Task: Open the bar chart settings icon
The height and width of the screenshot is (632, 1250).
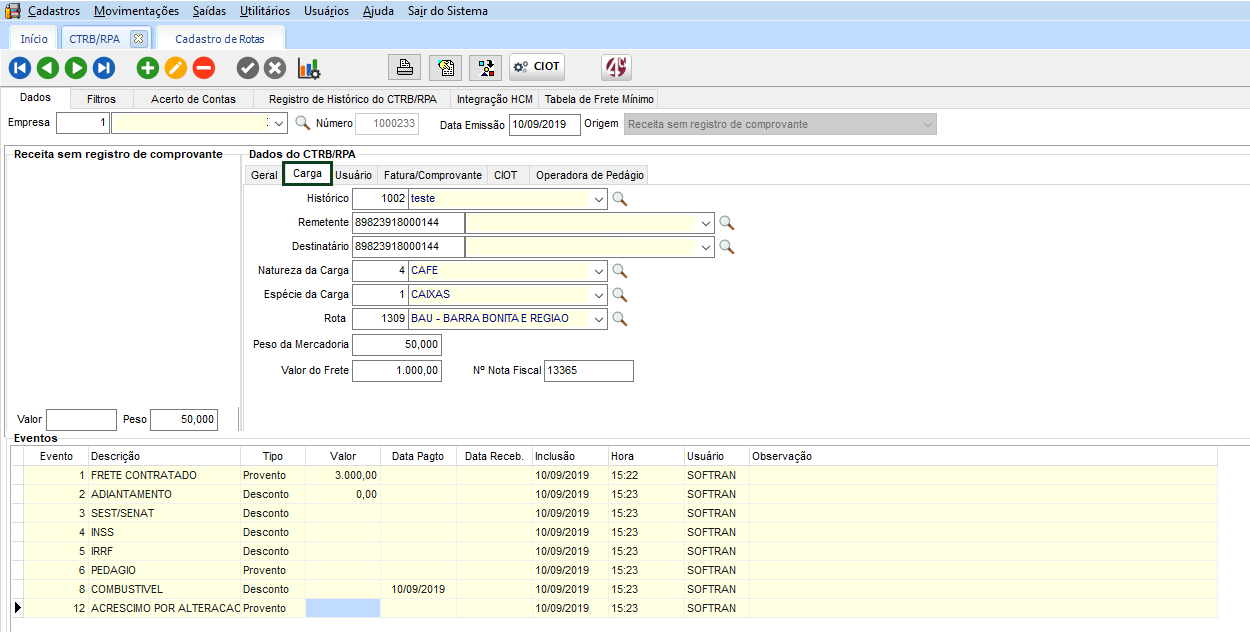Action: click(x=309, y=68)
